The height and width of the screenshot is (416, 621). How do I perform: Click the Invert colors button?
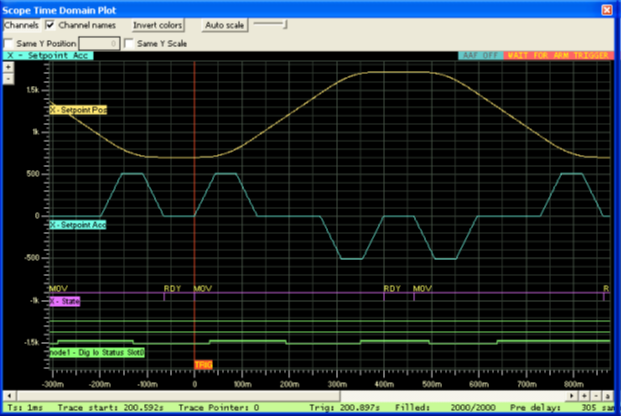pyautogui.click(x=158, y=24)
